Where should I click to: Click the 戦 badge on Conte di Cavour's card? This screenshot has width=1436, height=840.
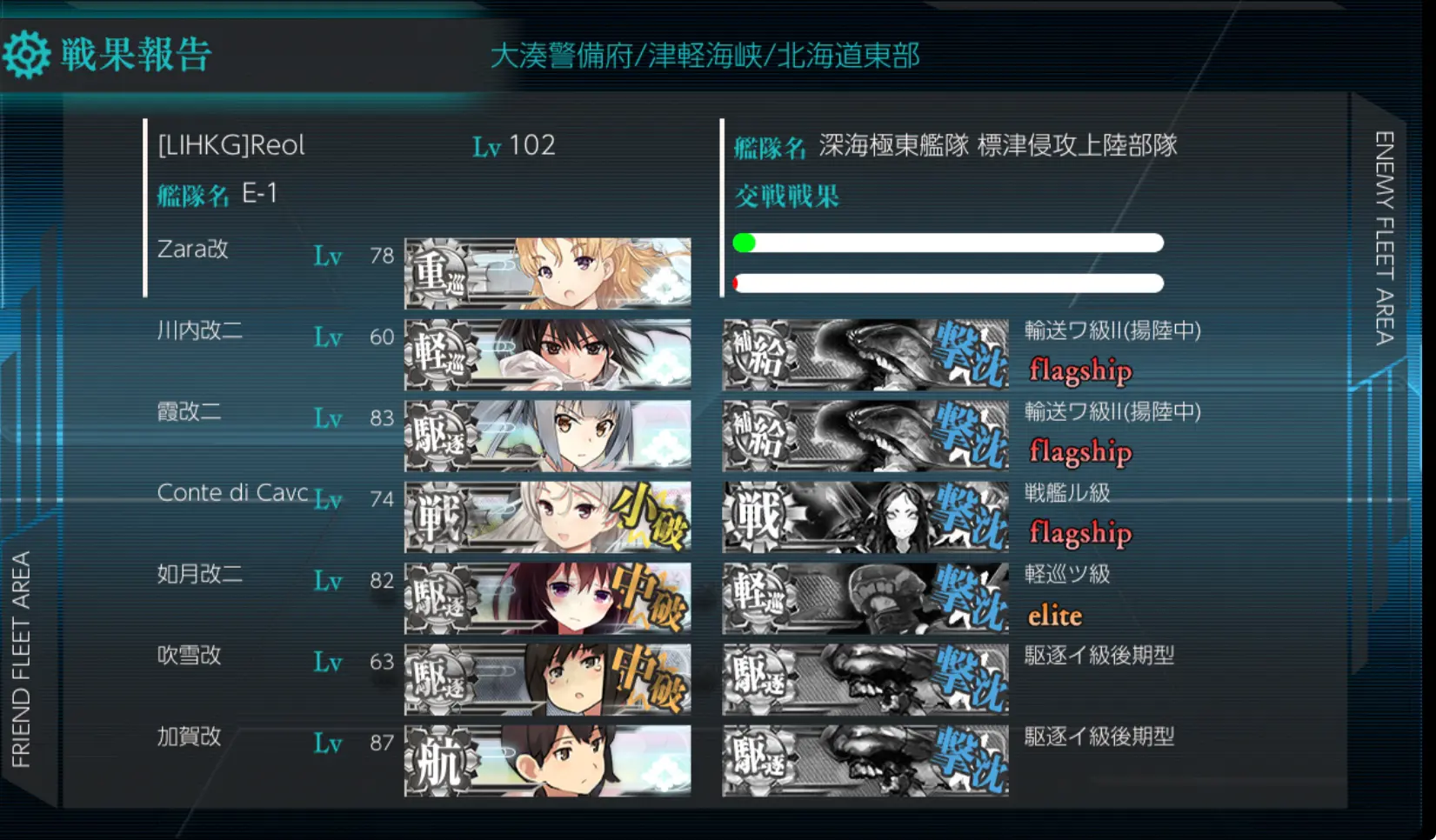click(x=438, y=517)
